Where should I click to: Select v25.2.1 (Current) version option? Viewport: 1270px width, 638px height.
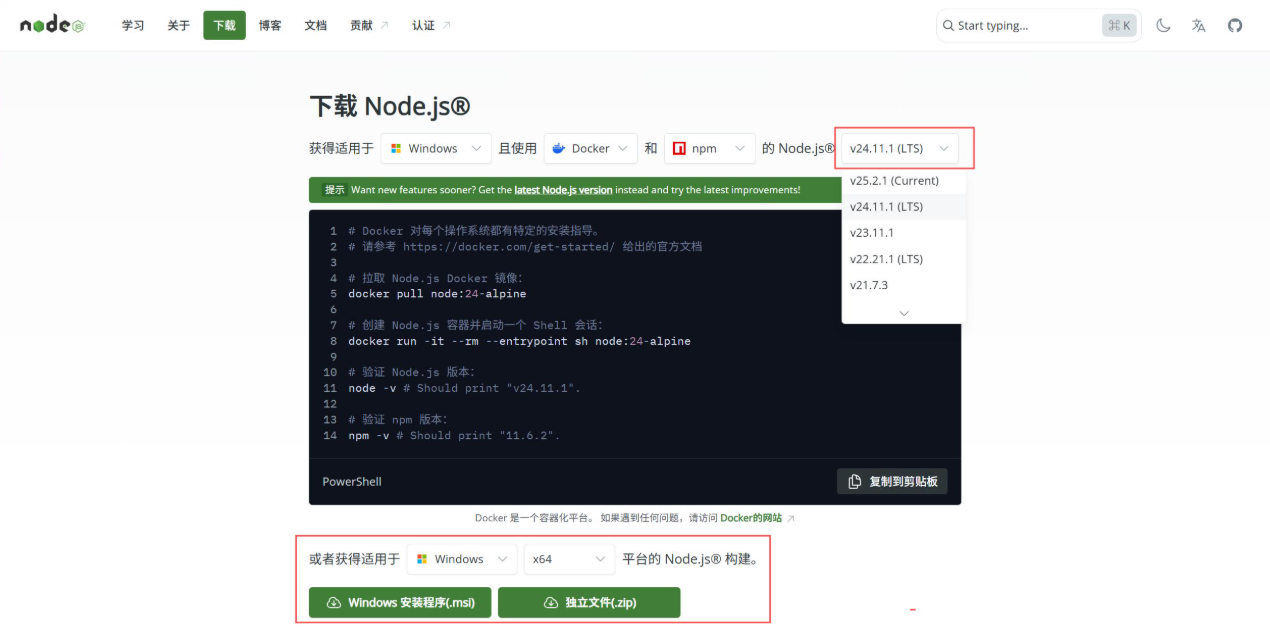click(x=904, y=181)
